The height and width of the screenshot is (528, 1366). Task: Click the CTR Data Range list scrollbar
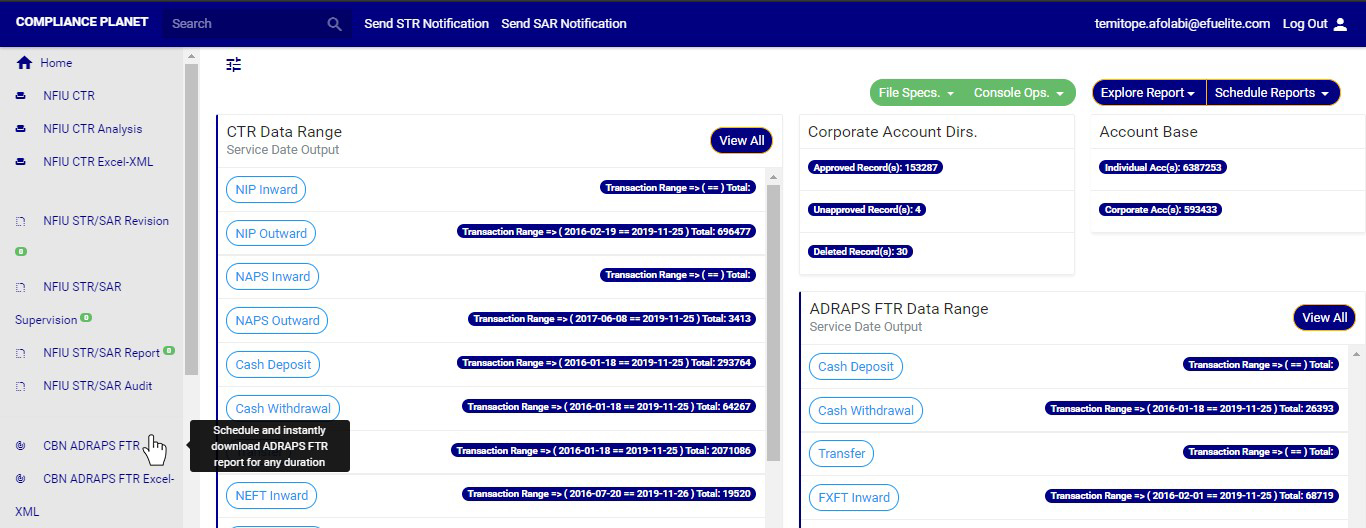(x=773, y=320)
